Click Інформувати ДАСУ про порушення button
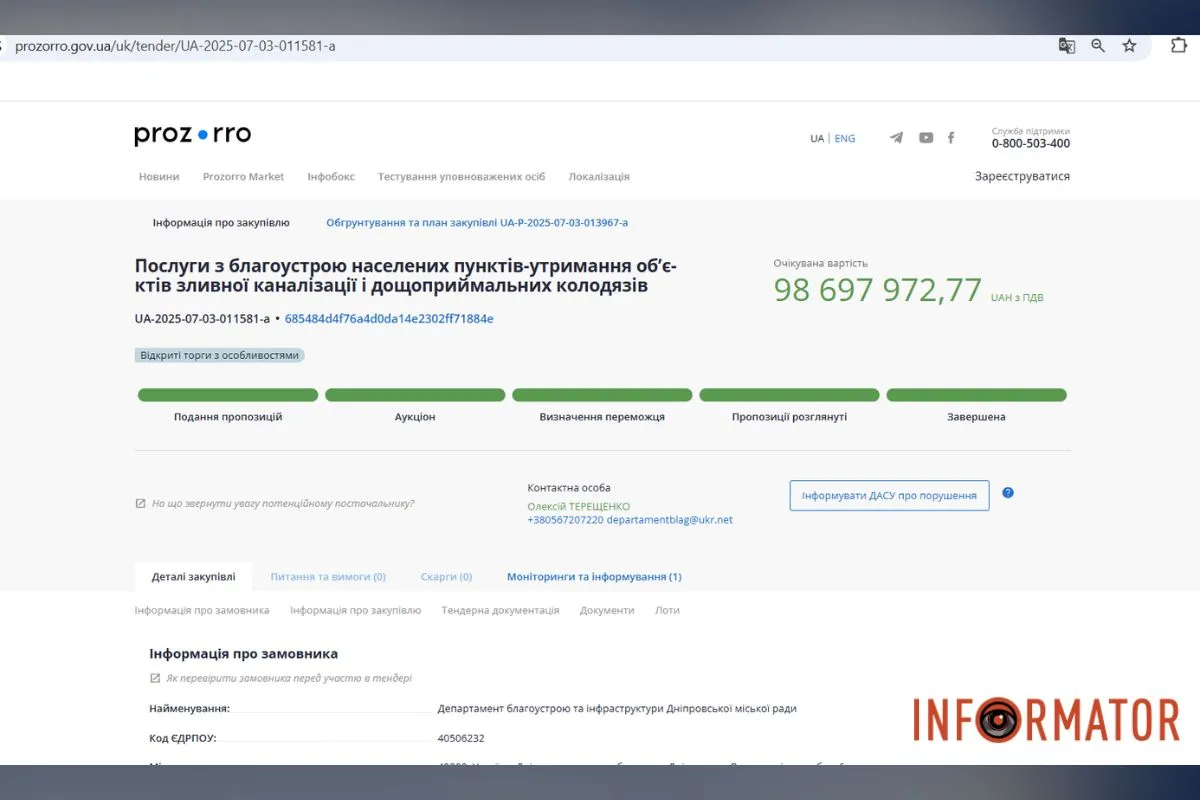Image resolution: width=1200 pixels, height=800 pixels. pyautogui.click(x=889, y=495)
